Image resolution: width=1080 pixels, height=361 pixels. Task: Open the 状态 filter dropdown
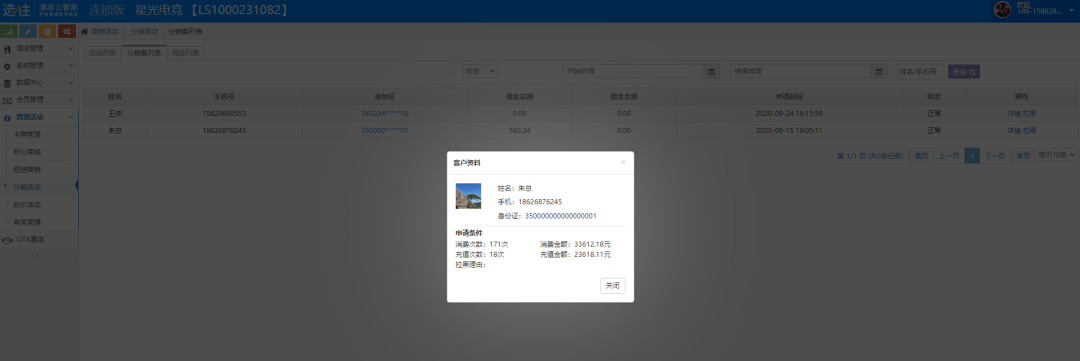point(480,71)
